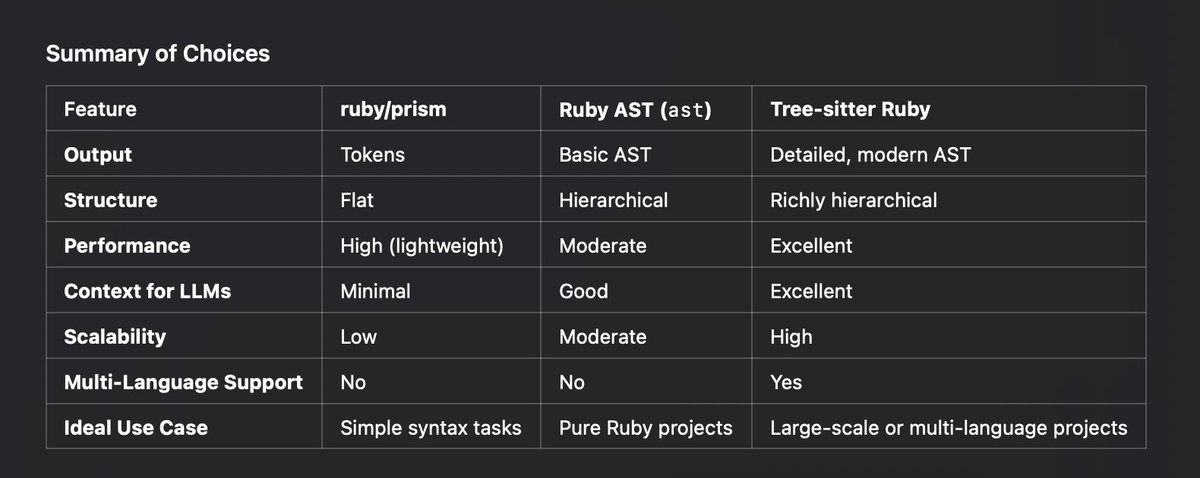This screenshot has width=1200, height=478.
Task: Click the "Ideal Use Case" row label
Action: pyautogui.click(x=136, y=428)
